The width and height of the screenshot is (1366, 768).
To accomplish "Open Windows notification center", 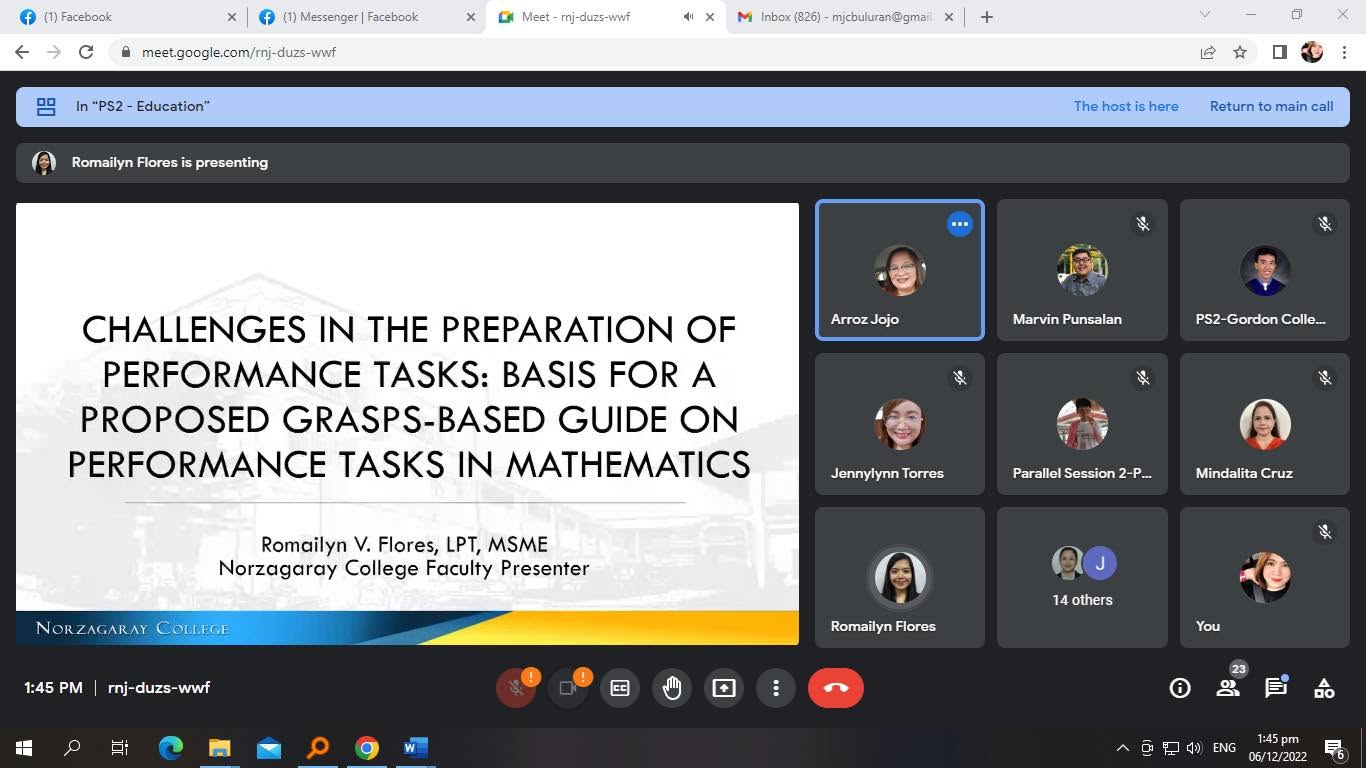I will [1334, 748].
